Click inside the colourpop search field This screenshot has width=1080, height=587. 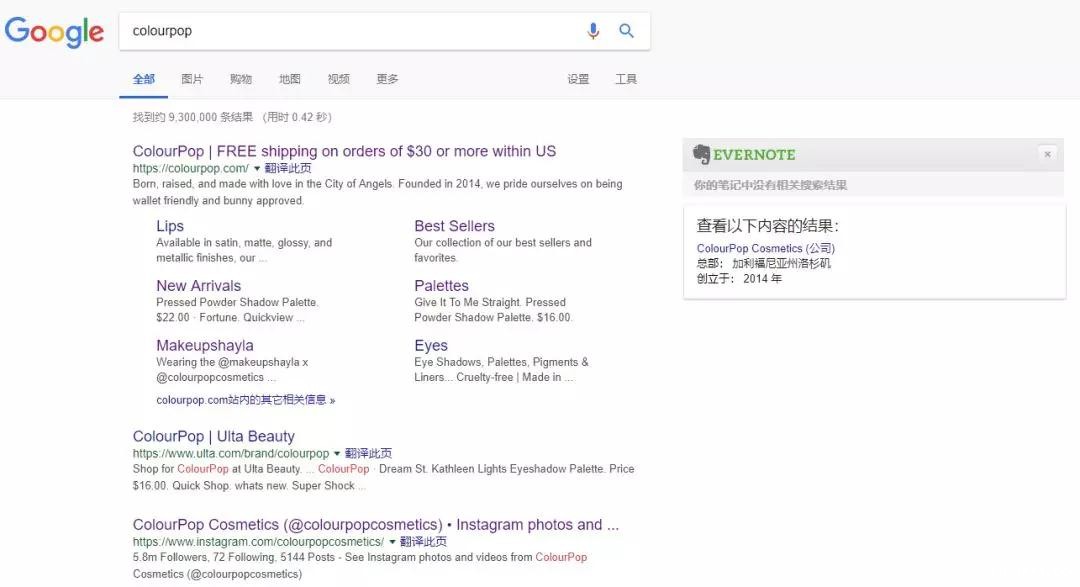(350, 31)
